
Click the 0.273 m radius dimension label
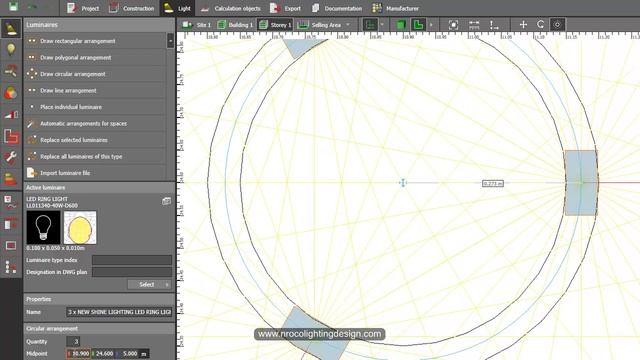(x=493, y=184)
